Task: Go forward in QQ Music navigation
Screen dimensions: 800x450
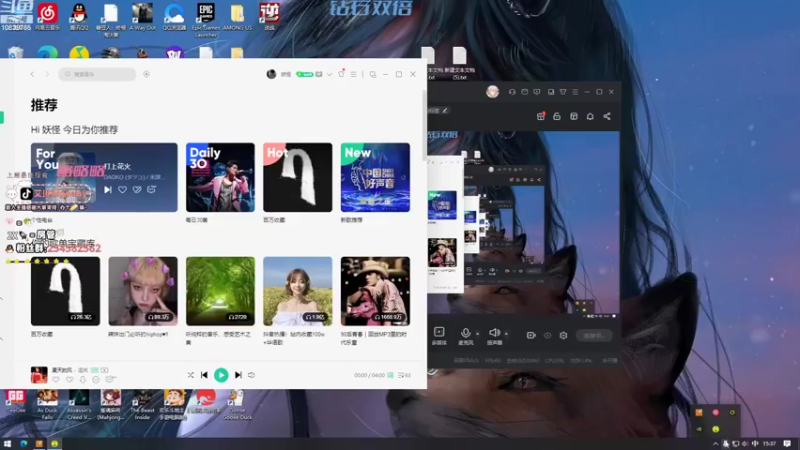Action: 47,74
